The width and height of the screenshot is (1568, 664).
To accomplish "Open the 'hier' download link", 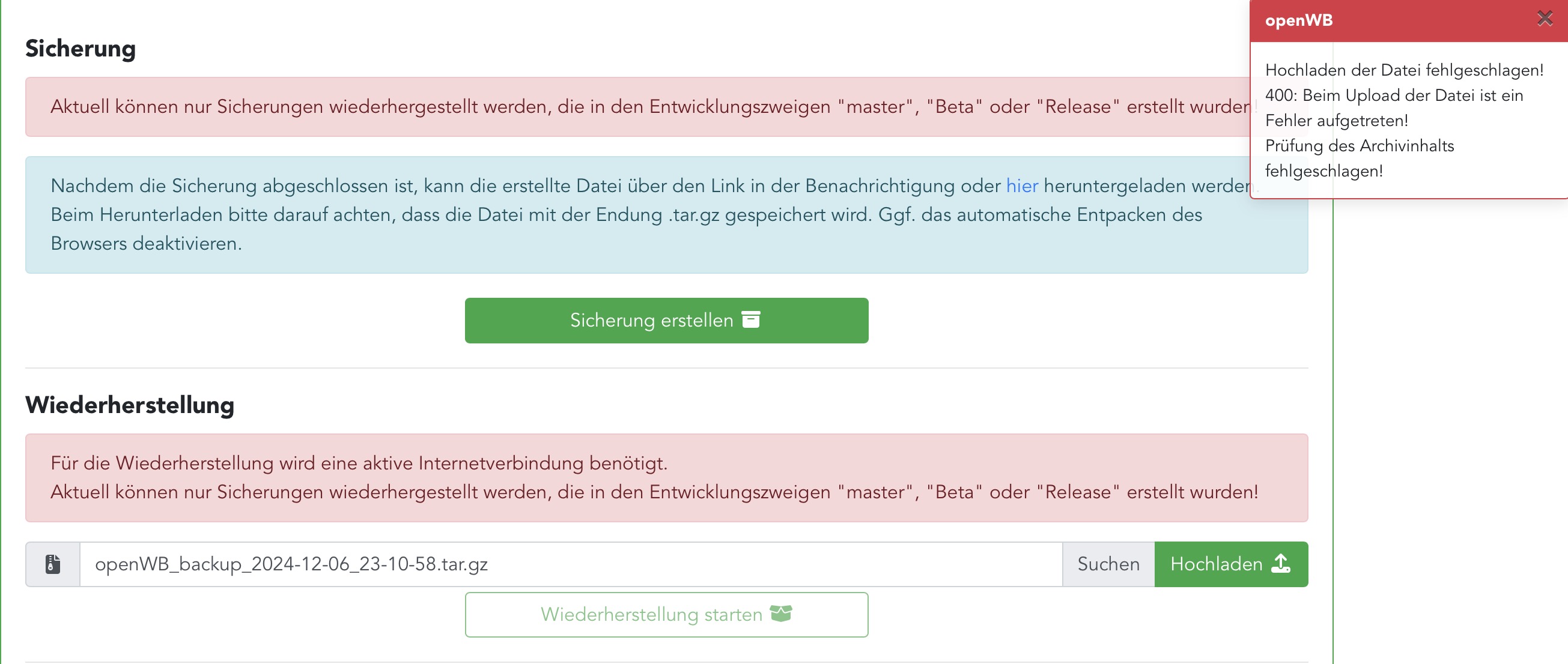I will [x=1021, y=186].
